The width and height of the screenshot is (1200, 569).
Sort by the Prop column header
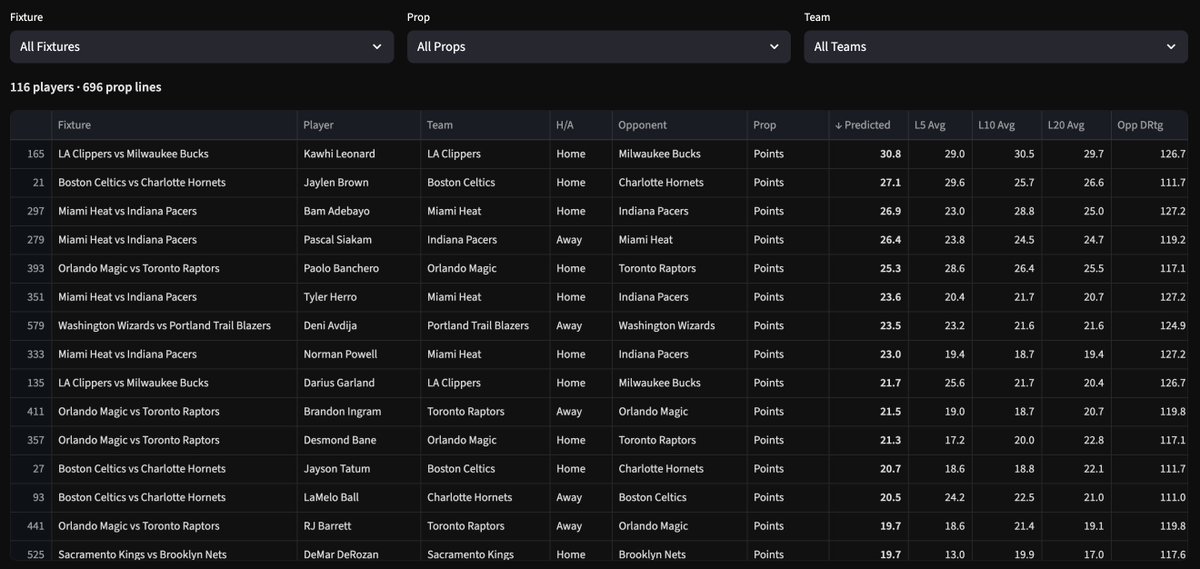786,125
